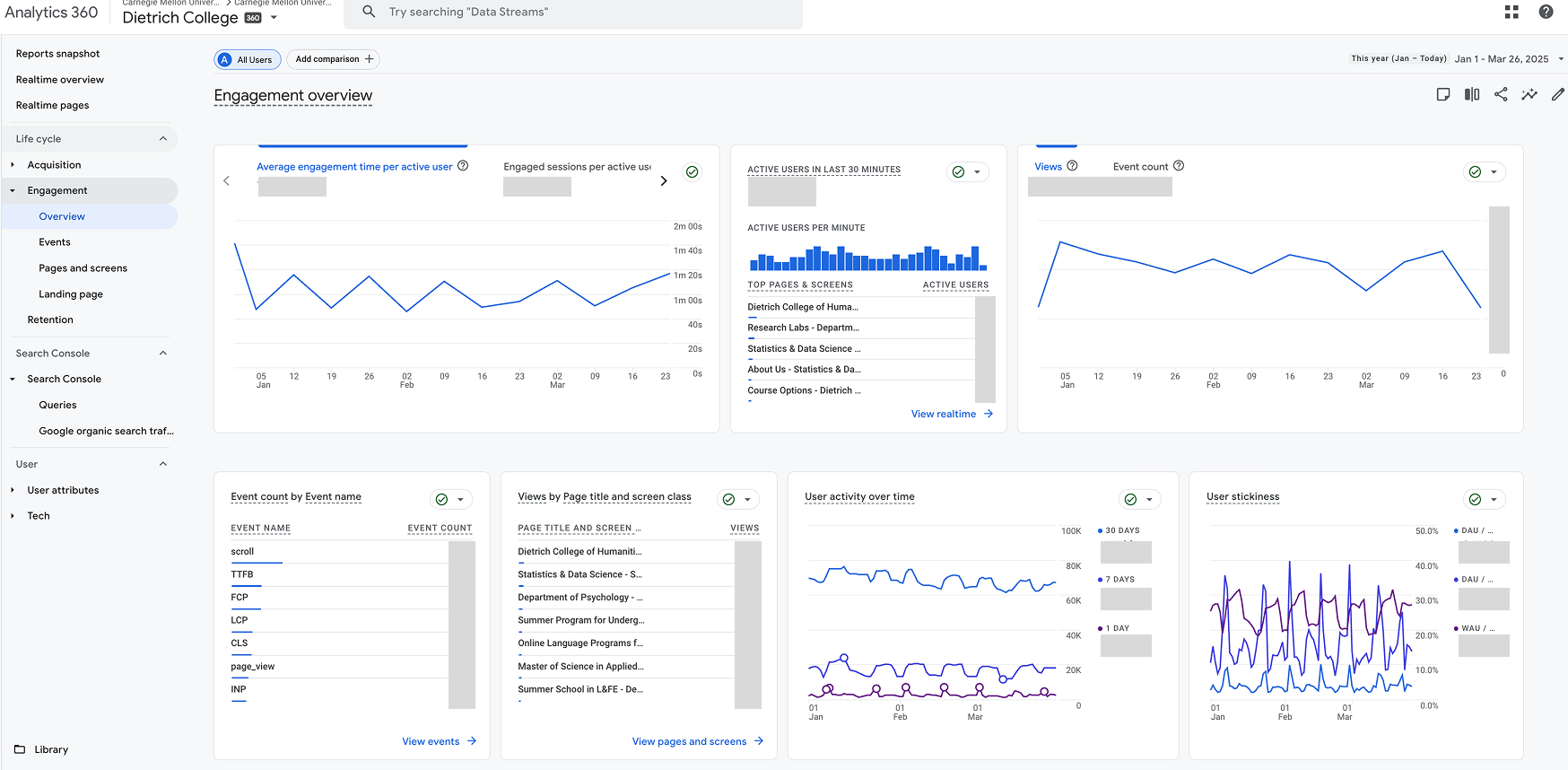Click the edit comparisons columns icon

coord(1472,94)
